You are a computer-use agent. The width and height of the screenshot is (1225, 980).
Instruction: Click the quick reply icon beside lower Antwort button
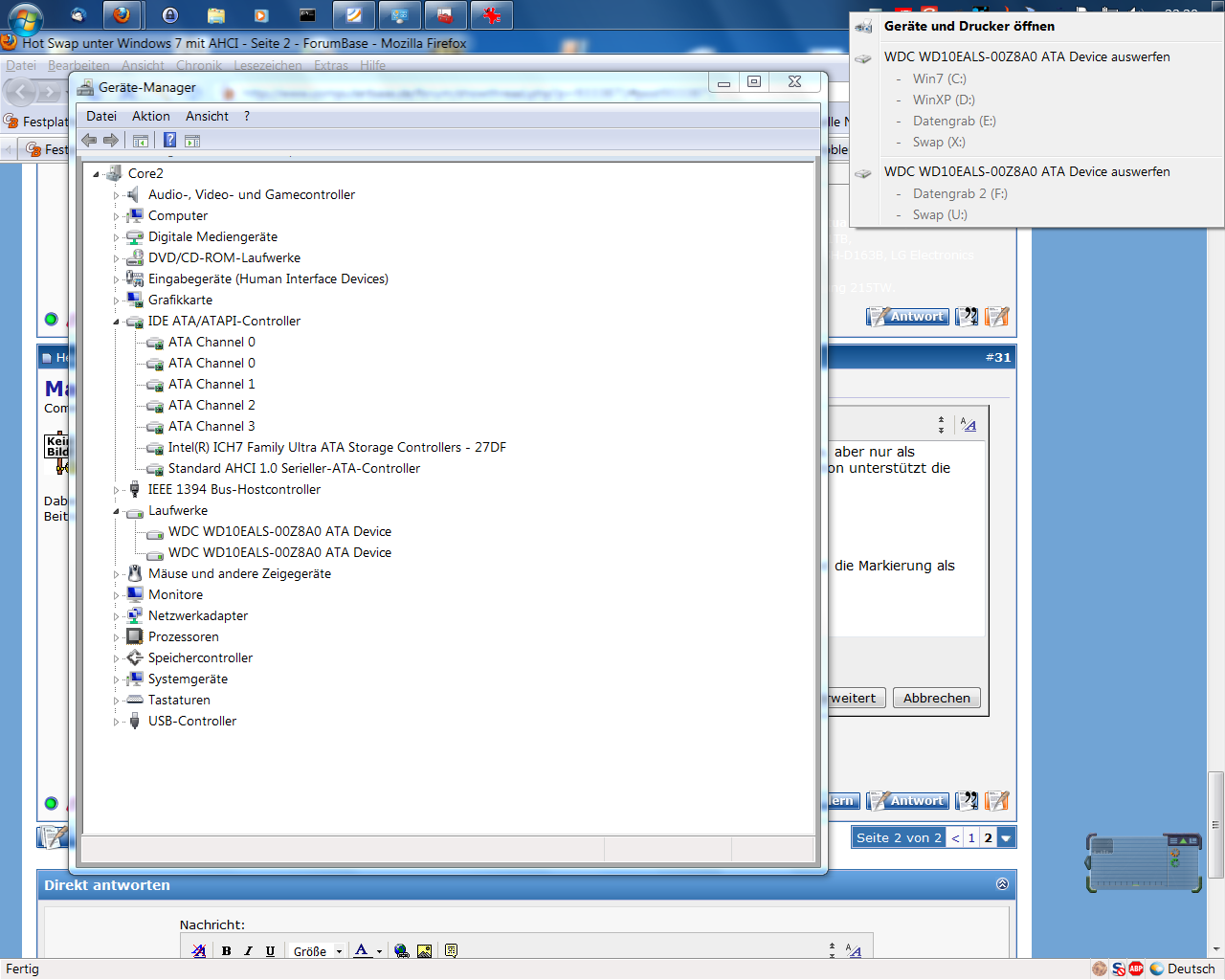click(x=997, y=801)
